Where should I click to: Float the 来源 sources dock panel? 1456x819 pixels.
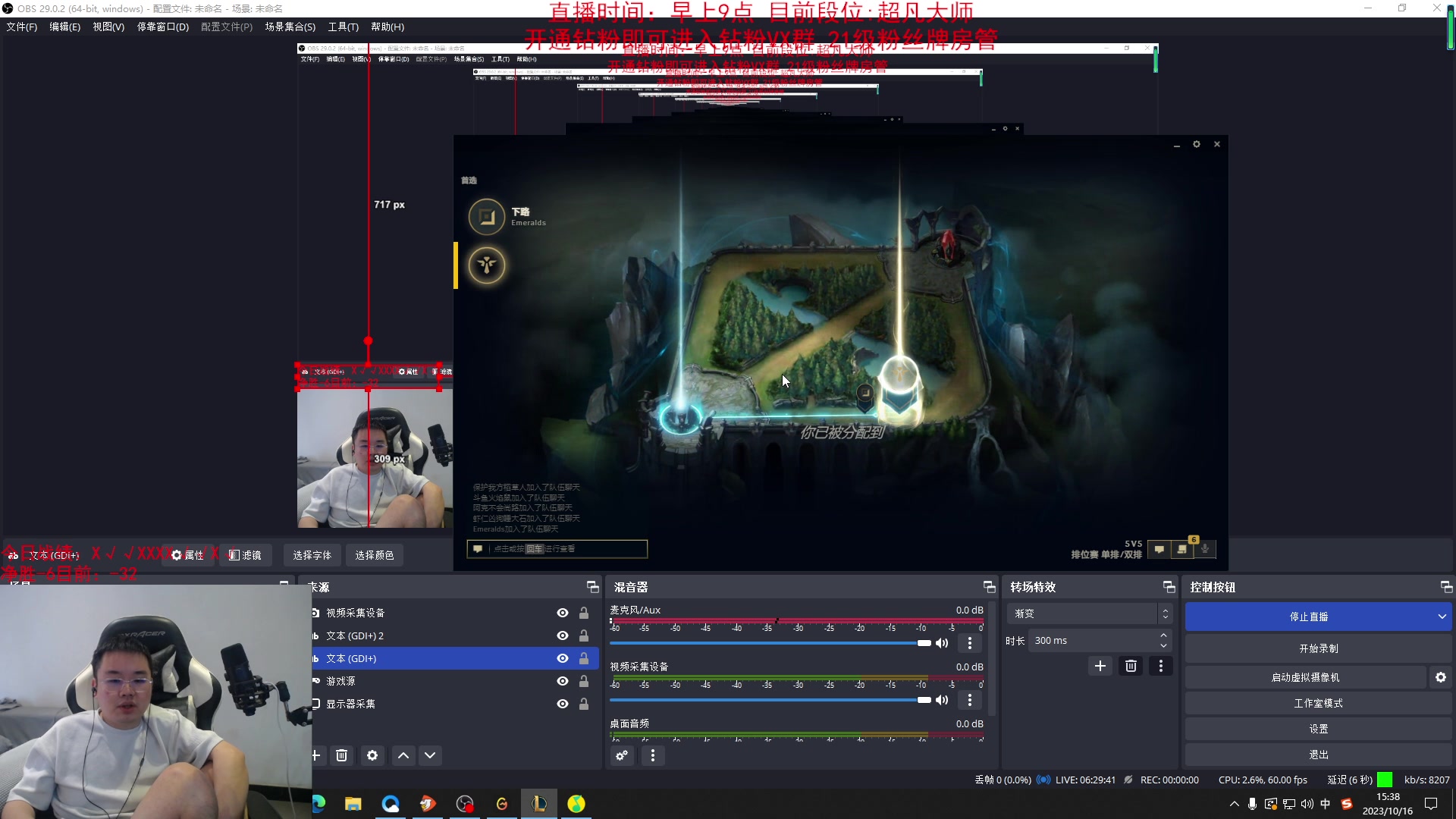[593, 587]
